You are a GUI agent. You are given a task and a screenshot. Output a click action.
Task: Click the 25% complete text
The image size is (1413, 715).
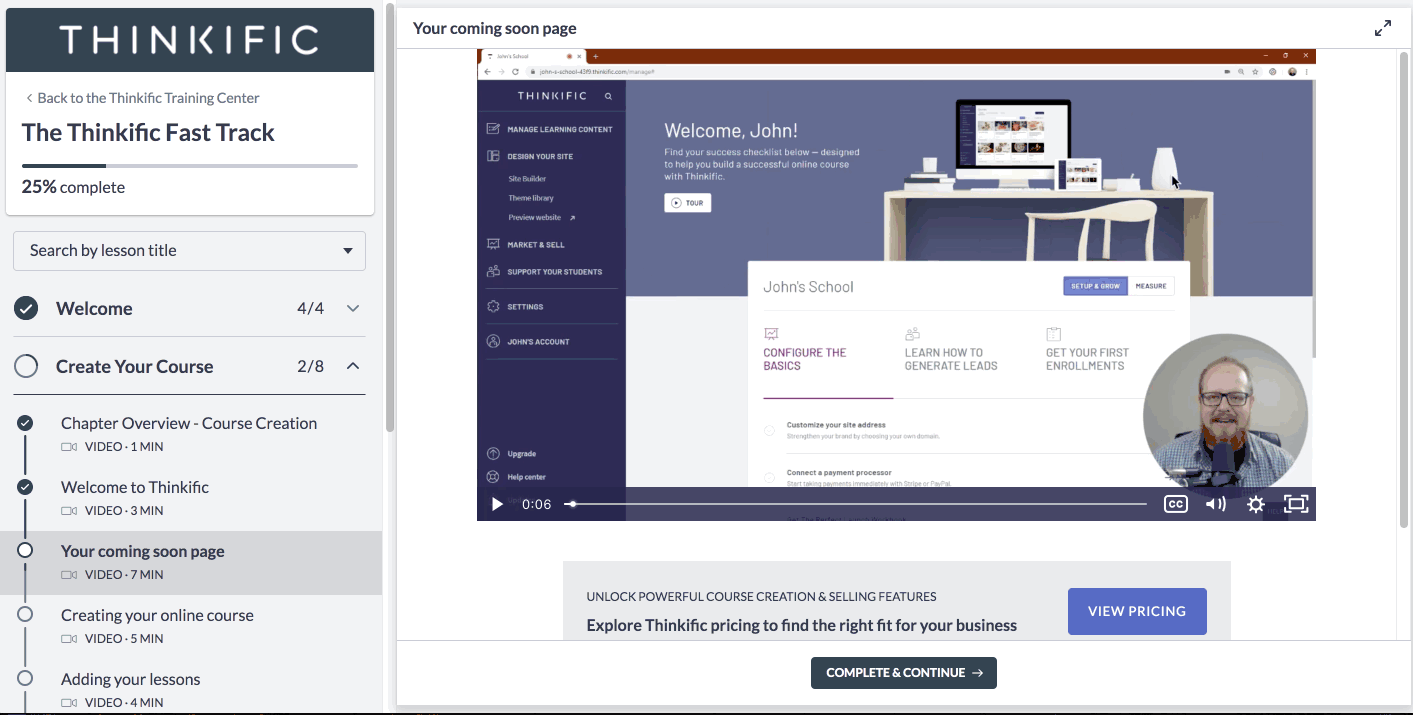(73, 187)
